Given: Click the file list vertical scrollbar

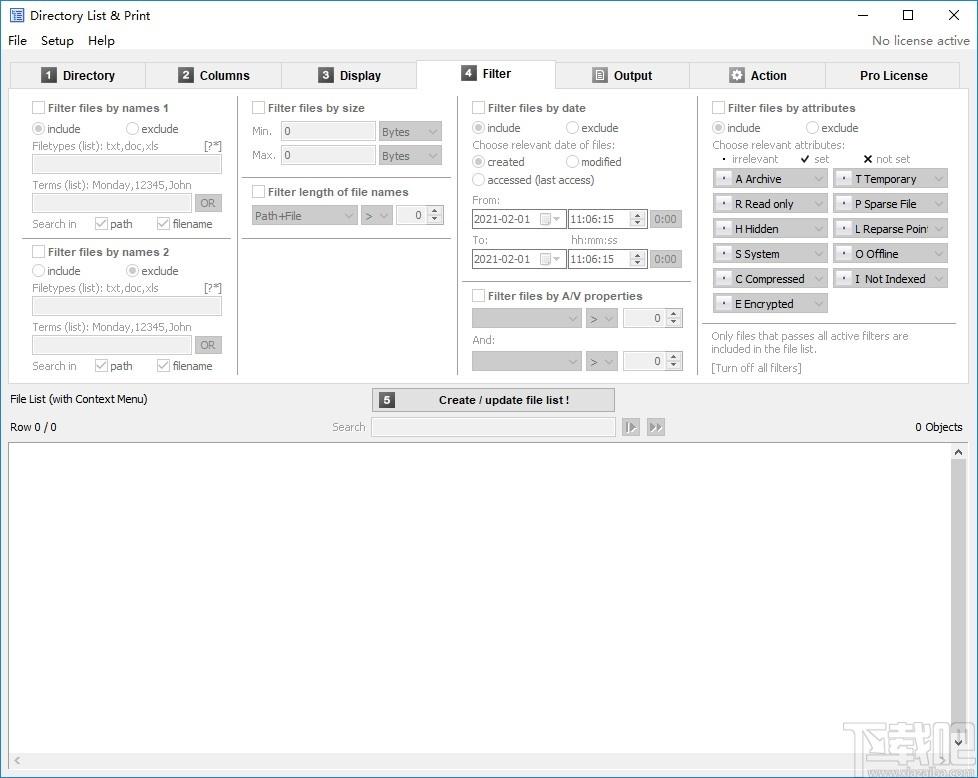Looking at the screenshot, I should point(958,597).
